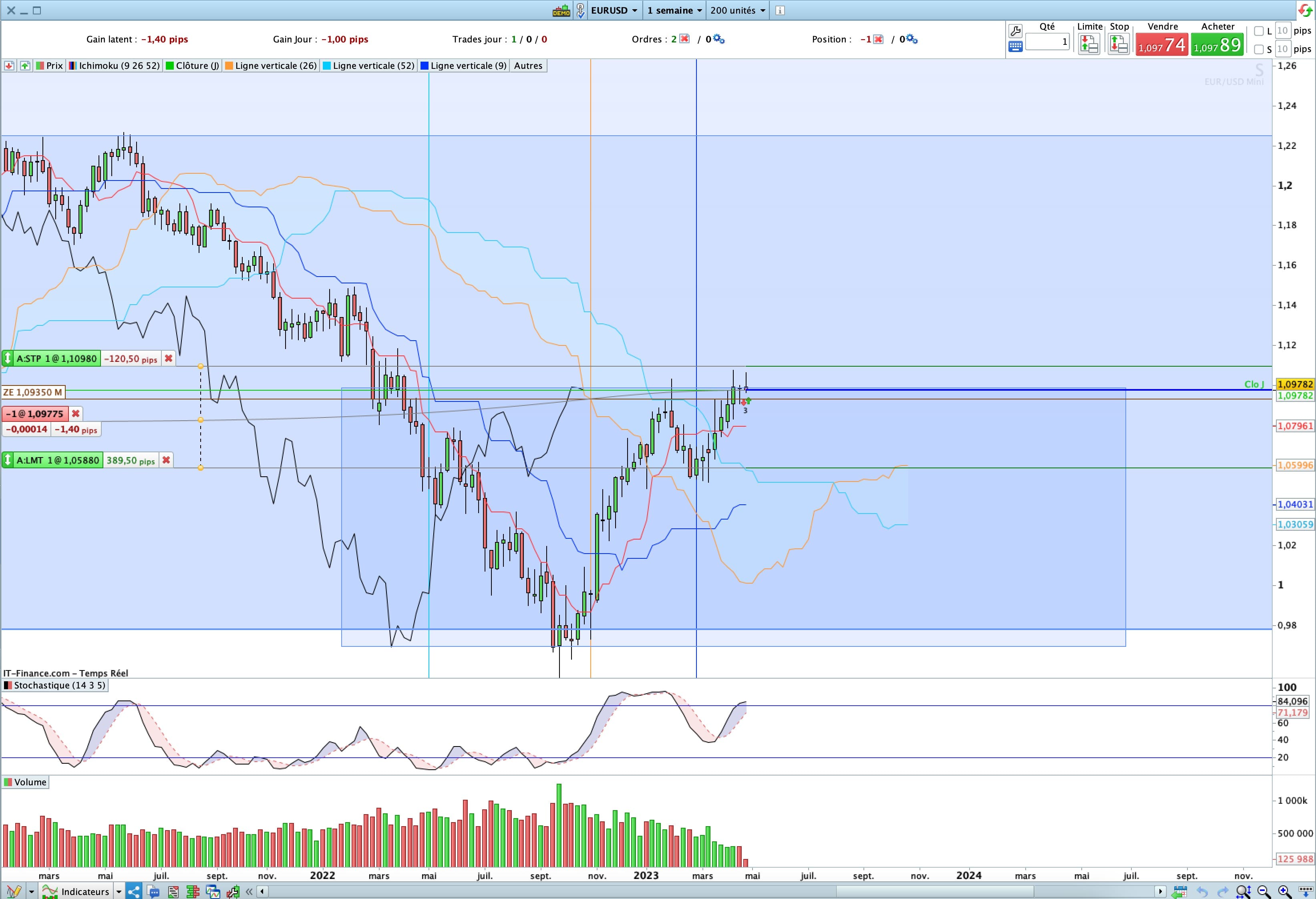Click the blue share icon in bottom toolbar
Screen dimensions: 1316x899
point(133,892)
